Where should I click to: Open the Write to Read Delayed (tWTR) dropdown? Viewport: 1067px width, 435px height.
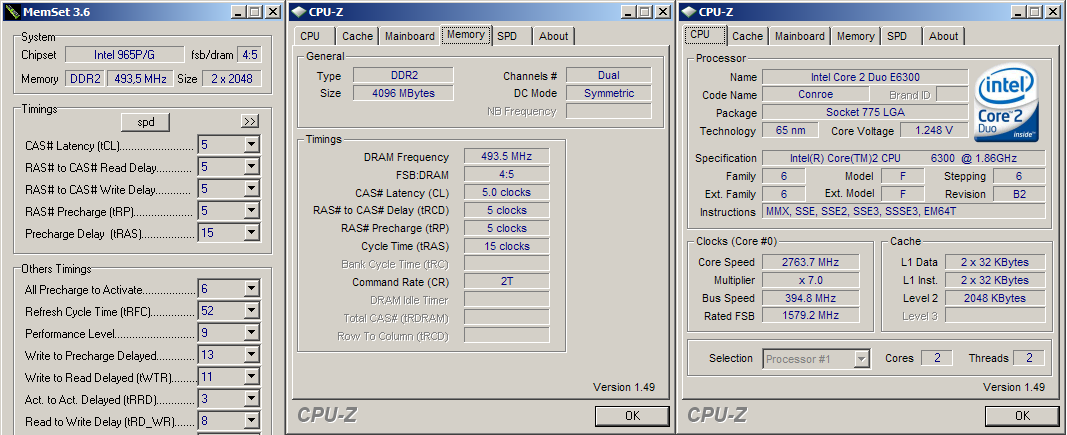(252, 376)
